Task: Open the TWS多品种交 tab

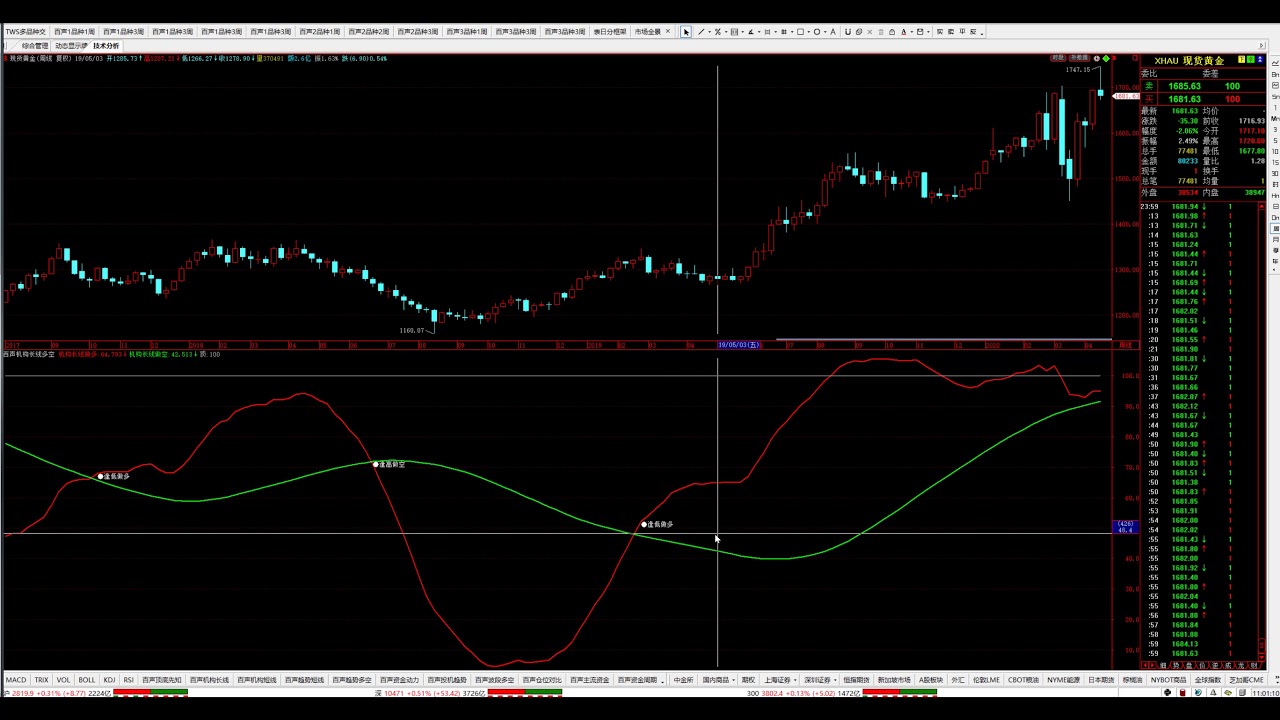Action: tap(25, 32)
